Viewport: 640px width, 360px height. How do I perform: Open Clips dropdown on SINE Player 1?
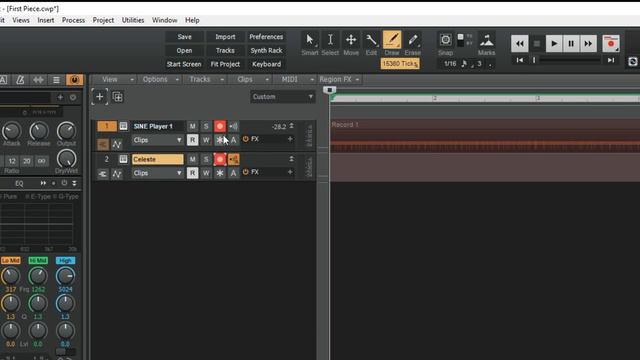click(x=158, y=140)
